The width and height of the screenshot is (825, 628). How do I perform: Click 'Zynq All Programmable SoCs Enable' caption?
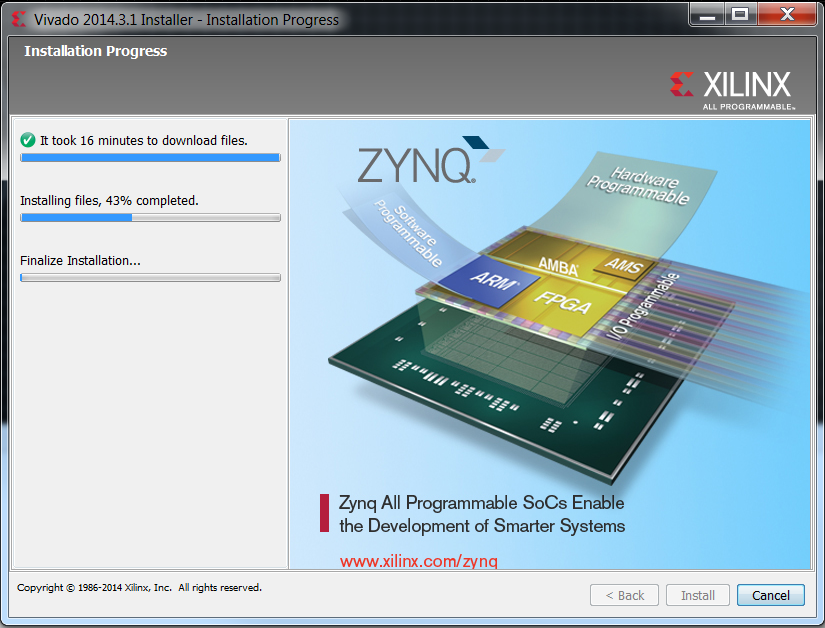click(x=481, y=502)
